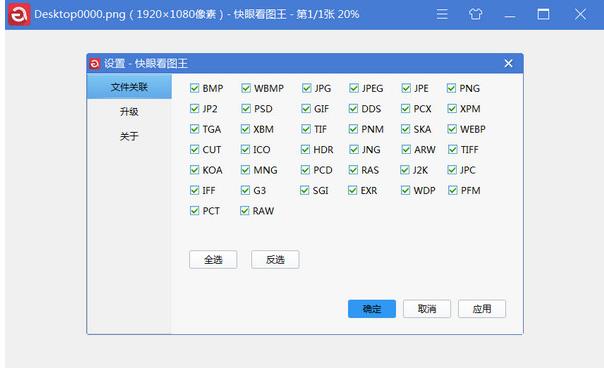The height and width of the screenshot is (368, 604).
Task: Click the logo icon in settings dialog title
Action: 95,64
